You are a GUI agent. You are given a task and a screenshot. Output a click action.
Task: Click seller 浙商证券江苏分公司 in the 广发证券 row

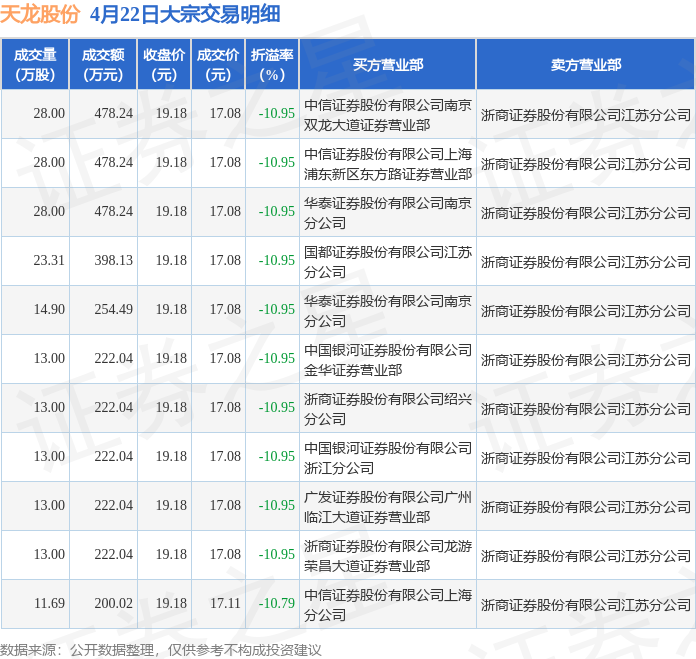pos(586,507)
